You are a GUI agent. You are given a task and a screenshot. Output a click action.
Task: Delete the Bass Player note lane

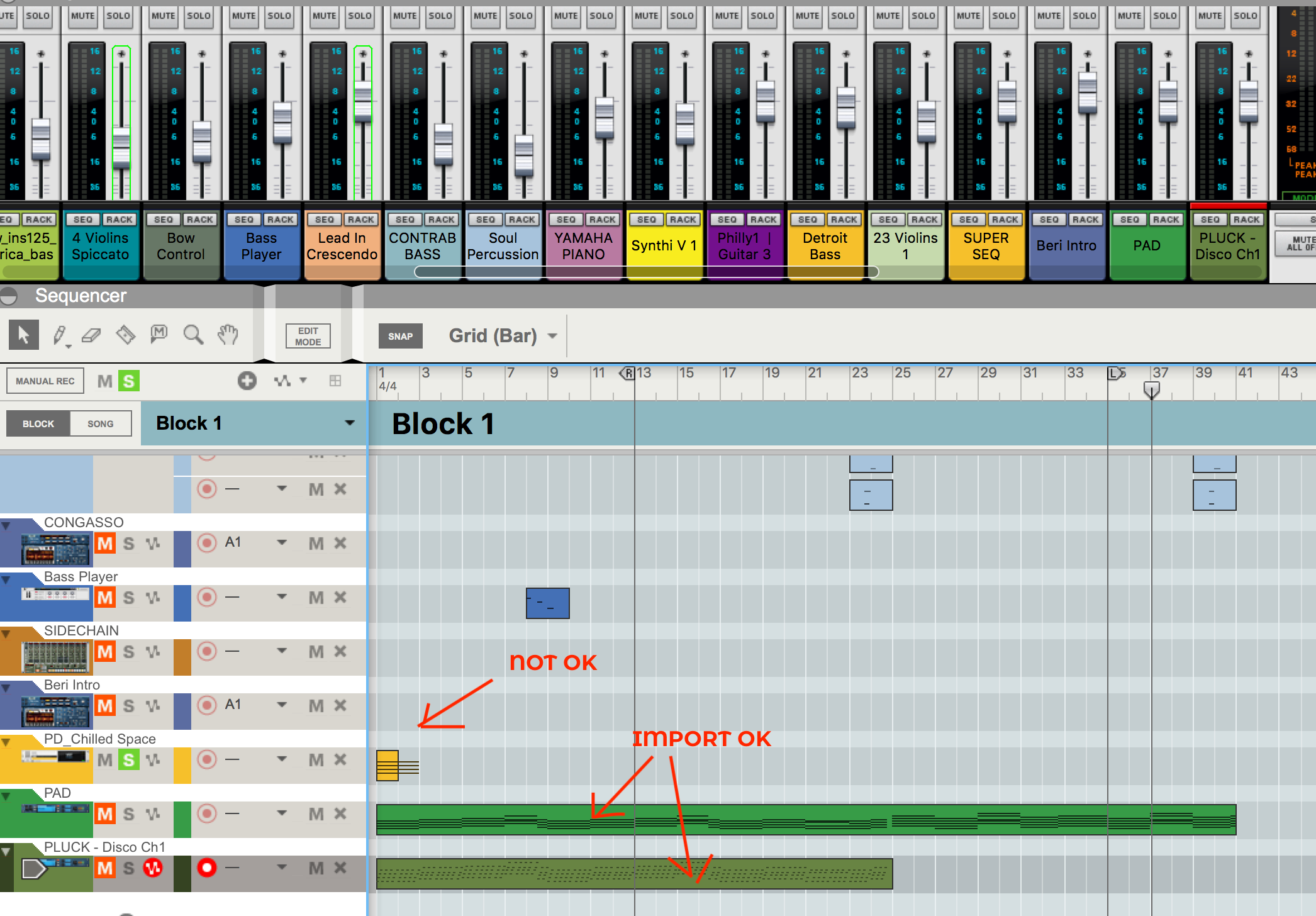click(x=340, y=597)
